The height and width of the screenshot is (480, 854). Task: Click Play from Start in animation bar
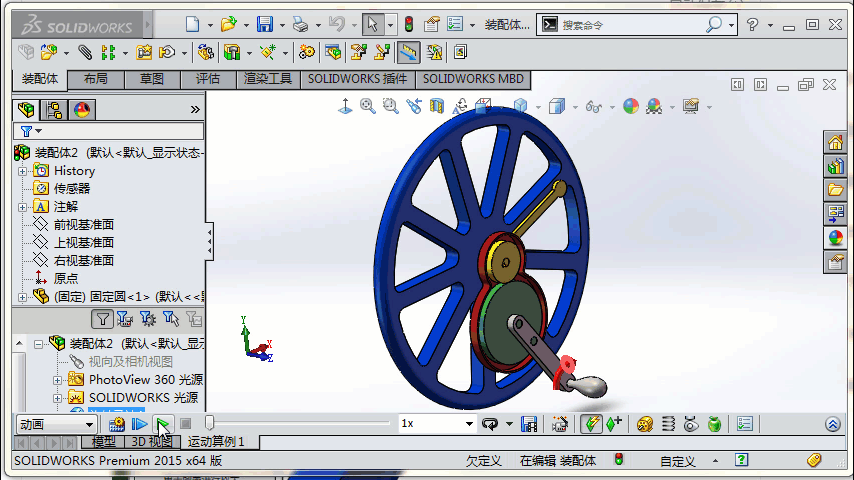(140, 424)
